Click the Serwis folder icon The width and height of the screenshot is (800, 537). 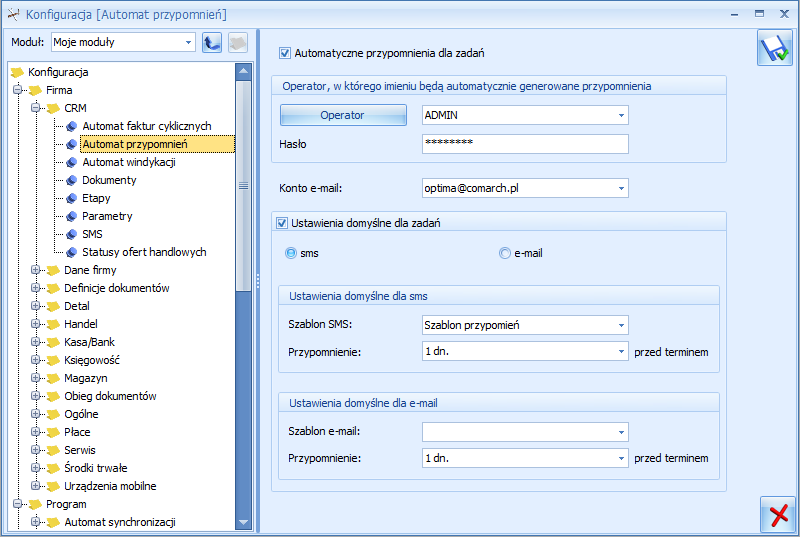click(53, 450)
